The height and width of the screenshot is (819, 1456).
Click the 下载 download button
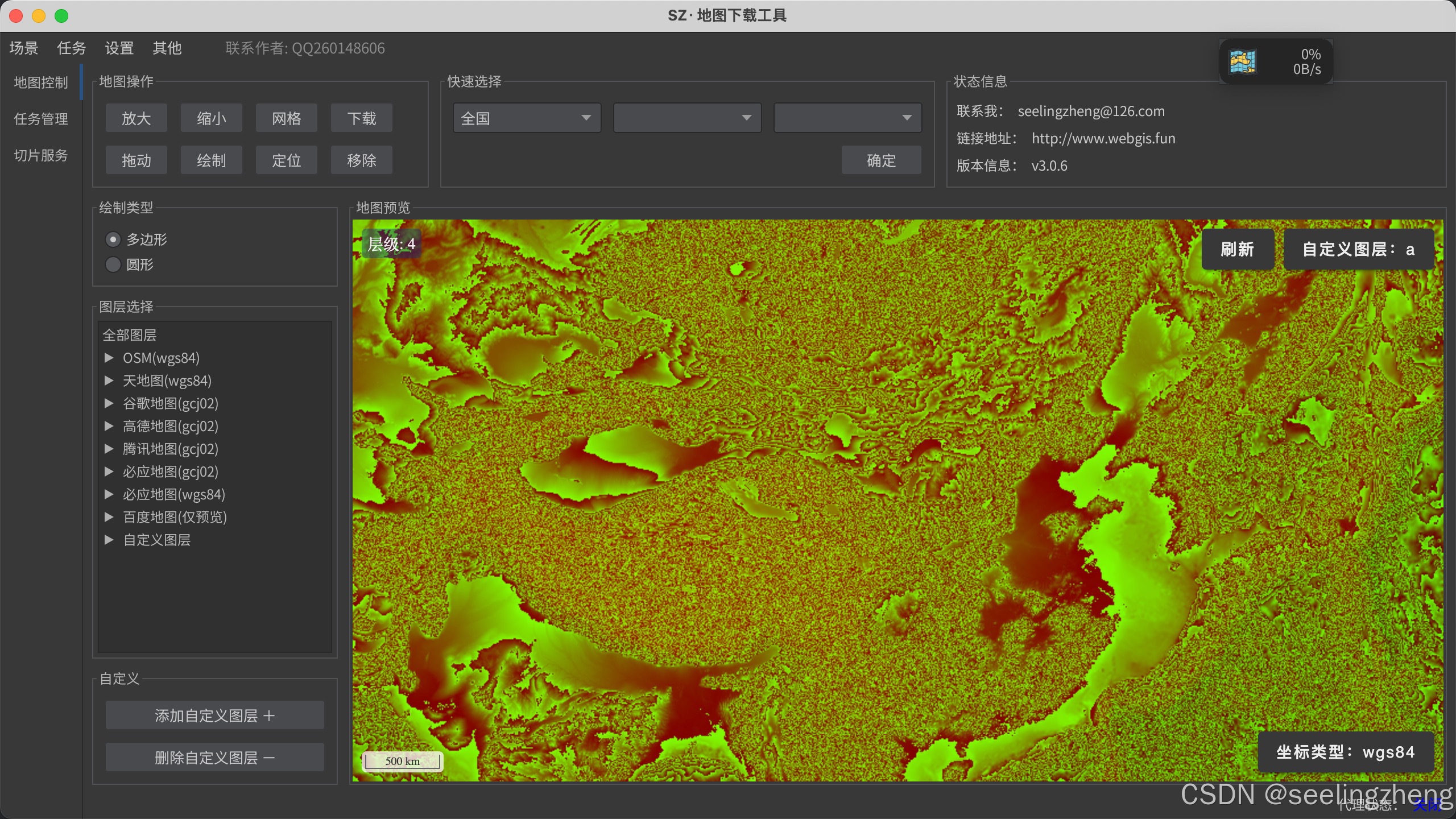[x=362, y=118]
